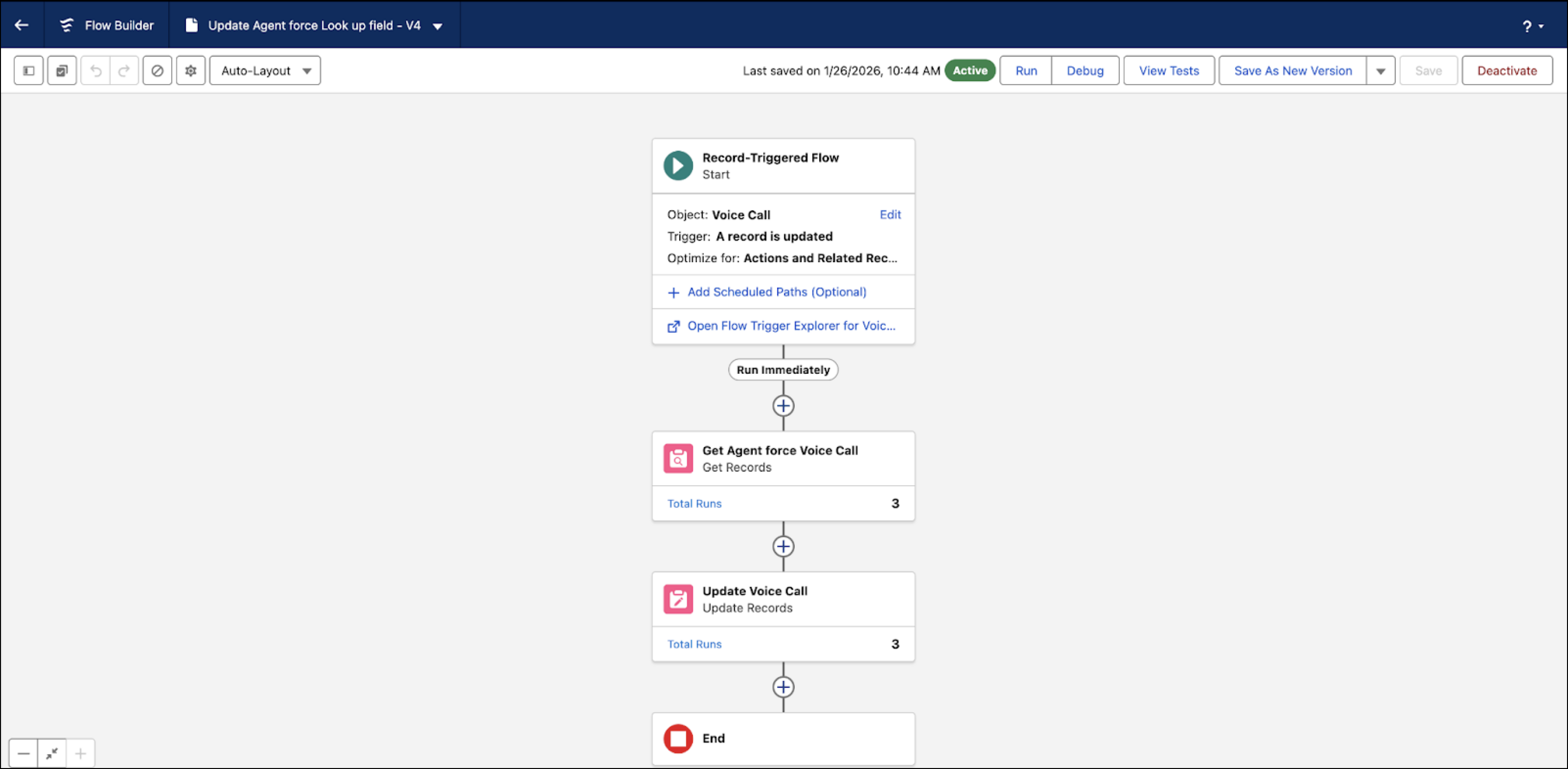The width and height of the screenshot is (1568, 769).
Task: Fit the flow to the canvas view
Action: coord(52,754)
